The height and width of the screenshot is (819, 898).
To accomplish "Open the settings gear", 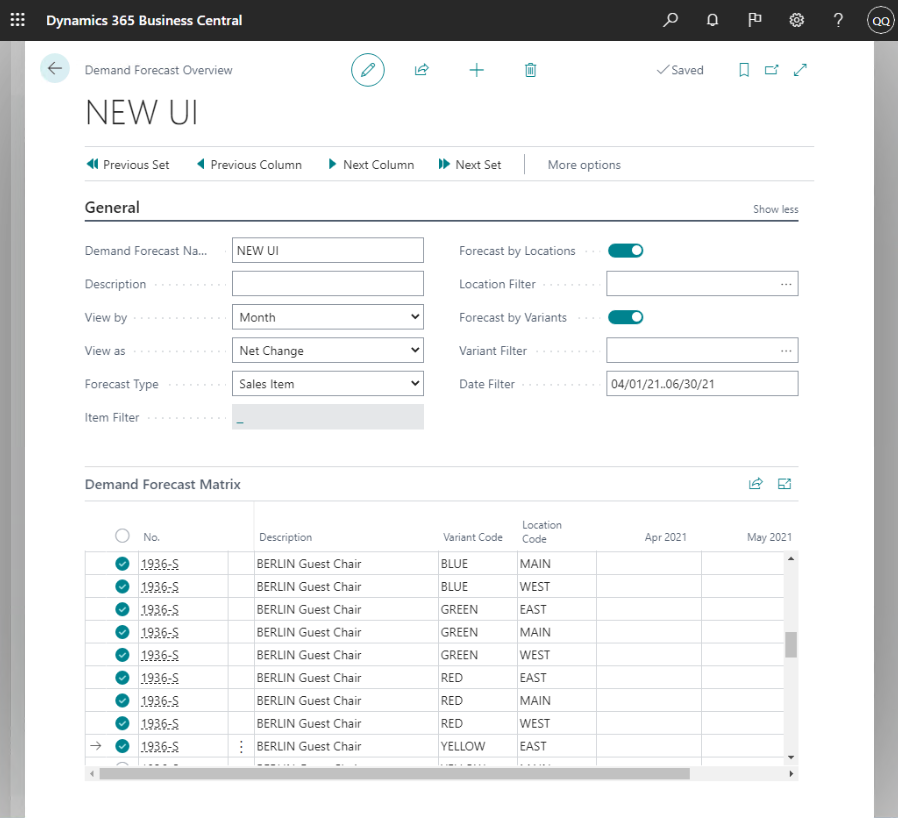I will [x=796, y=20].
